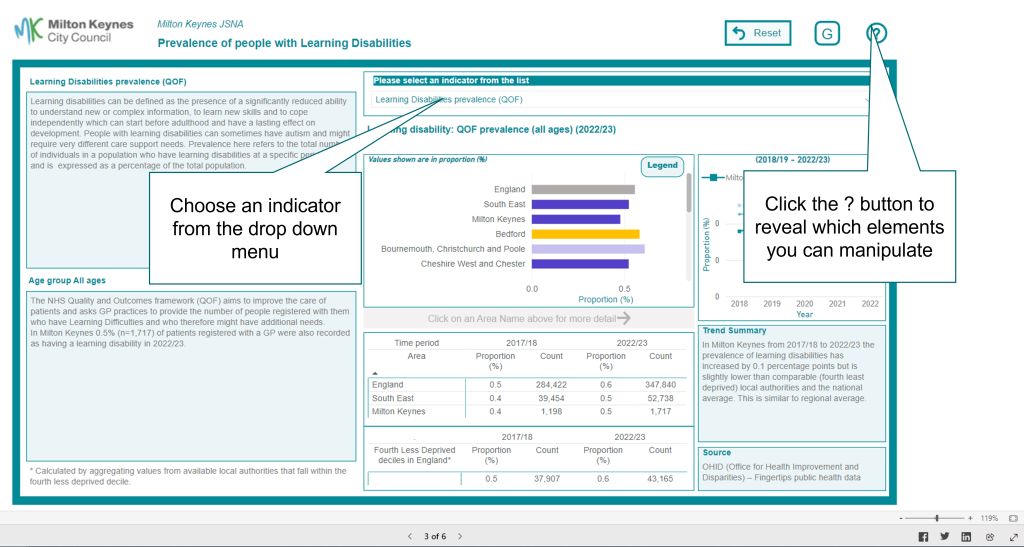Select the South East bar
Screen dimensions: 1024x547
[x=580, y=204]
